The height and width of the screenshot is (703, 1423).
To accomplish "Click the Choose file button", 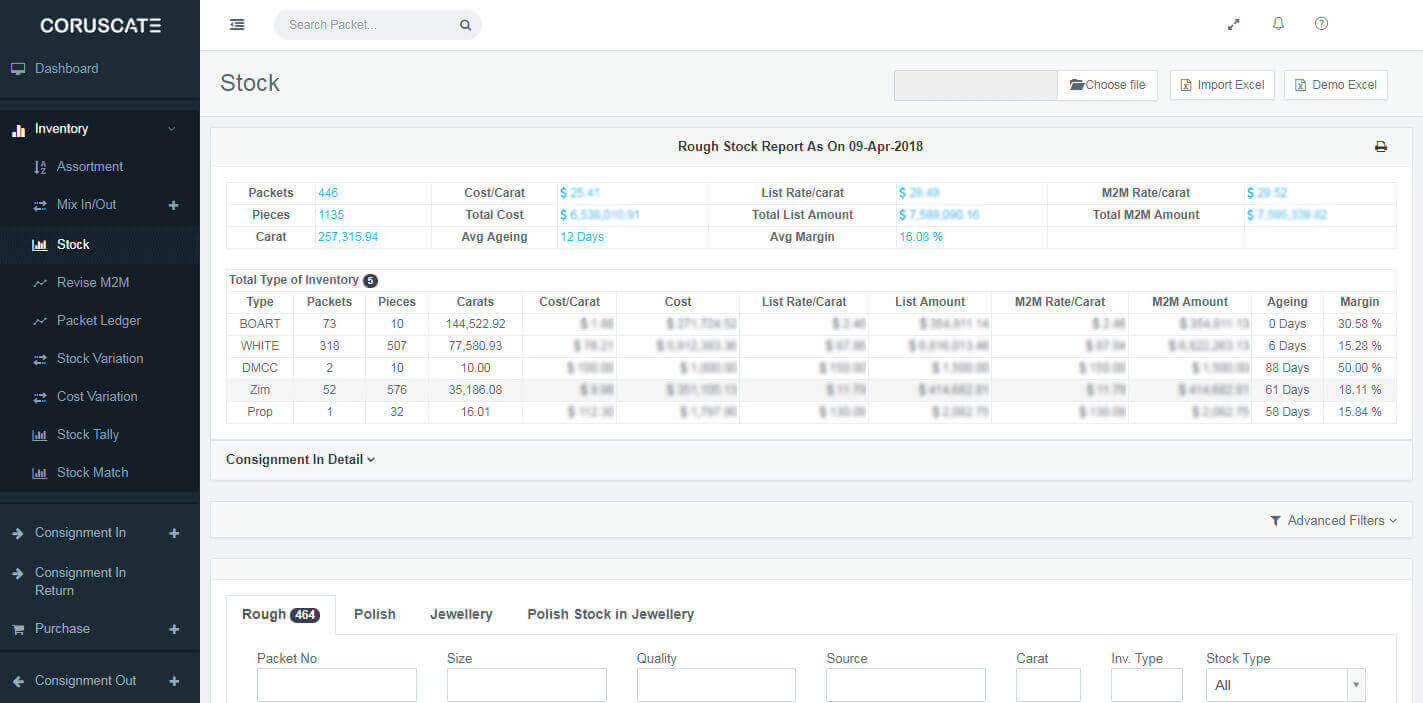I will pos(1107,85).
